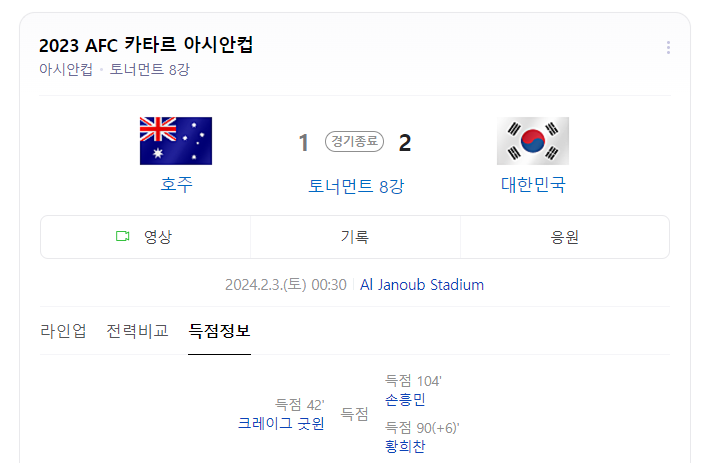703x463 pixels.
Task: Click the green video camera icon
Action: click(x=122, y=236)
